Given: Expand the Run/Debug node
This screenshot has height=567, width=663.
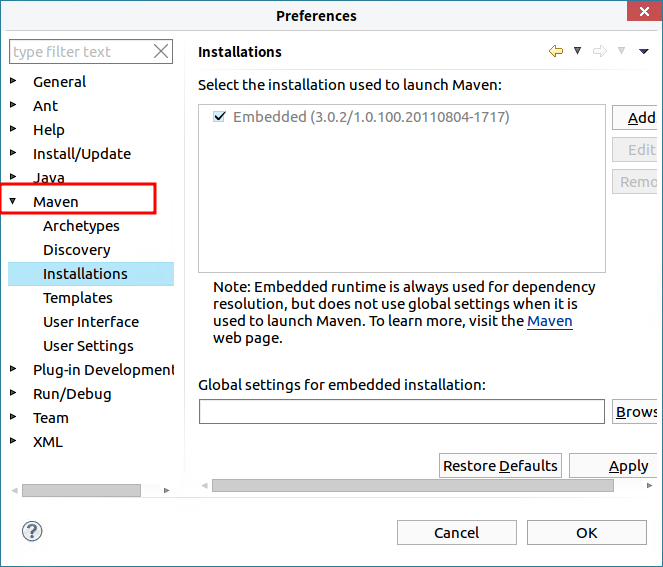Looking at the screenshot, I should tap(13, 393).
